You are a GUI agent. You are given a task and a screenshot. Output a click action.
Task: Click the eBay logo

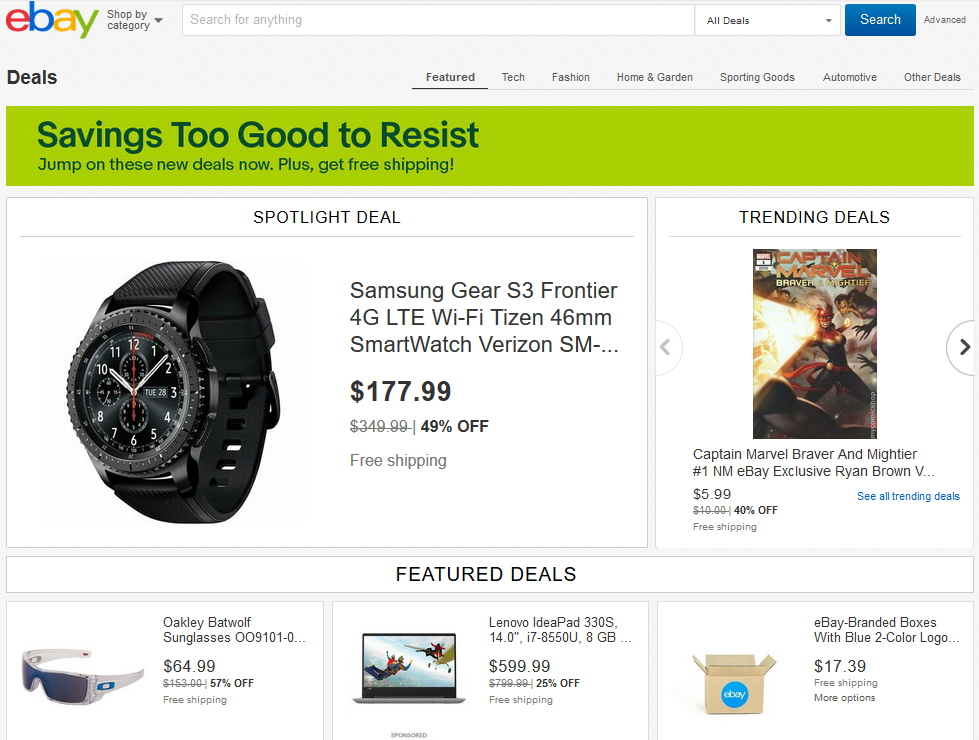coord(51,20)
